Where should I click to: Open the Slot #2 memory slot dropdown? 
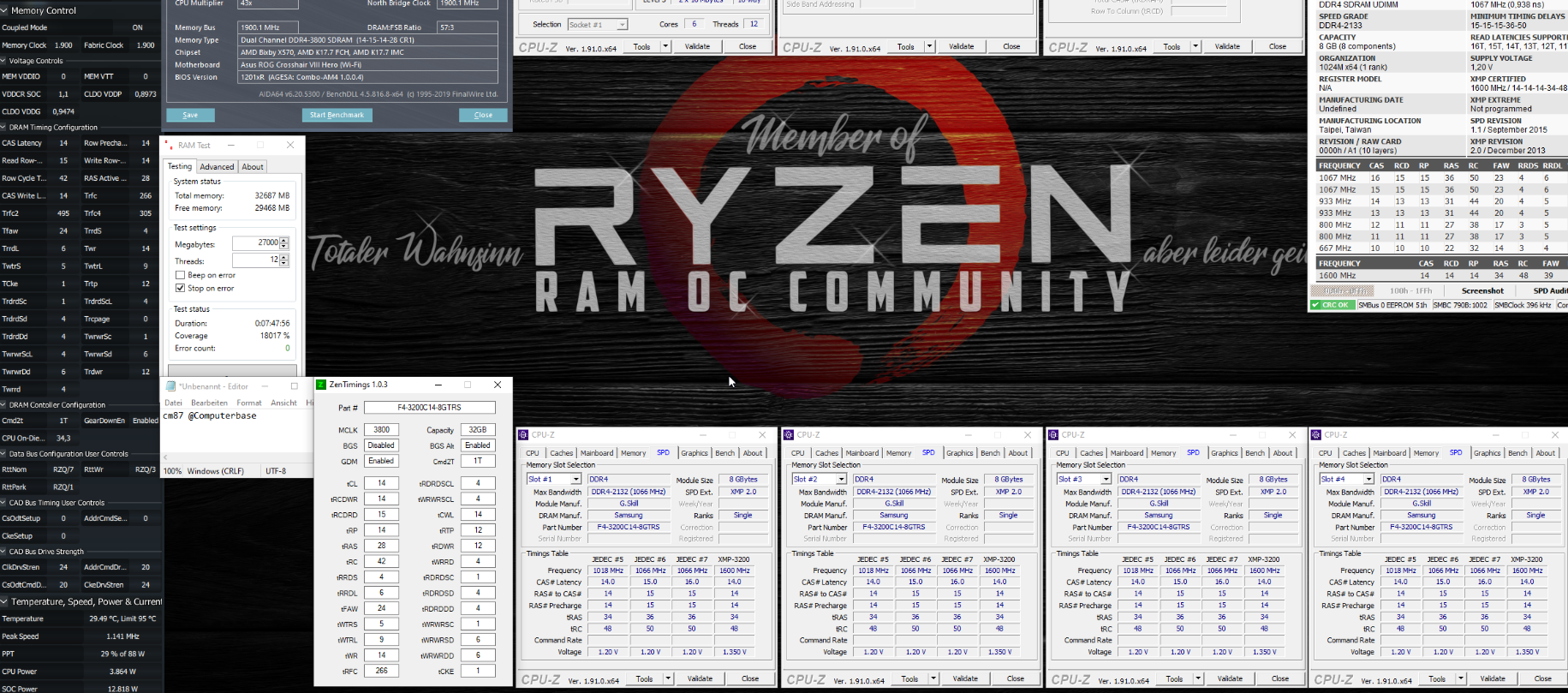(841, 480)
